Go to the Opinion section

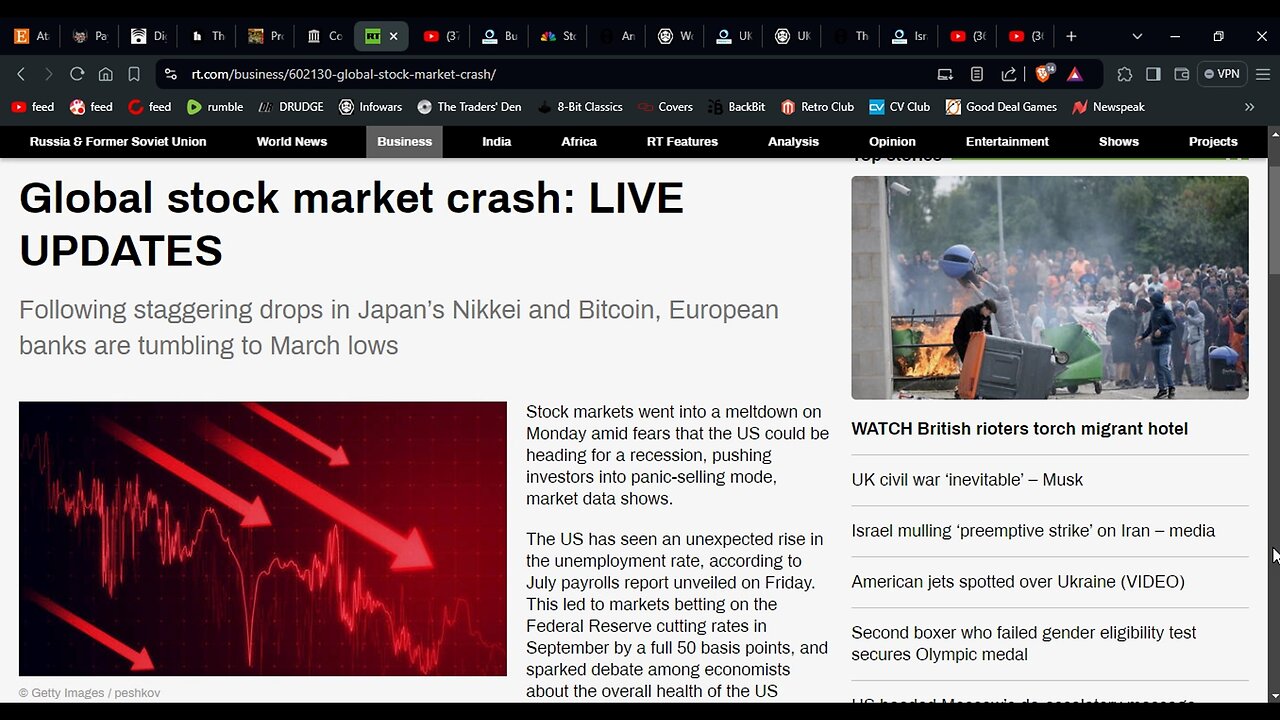pyautogui.click(x=892, y=142)
